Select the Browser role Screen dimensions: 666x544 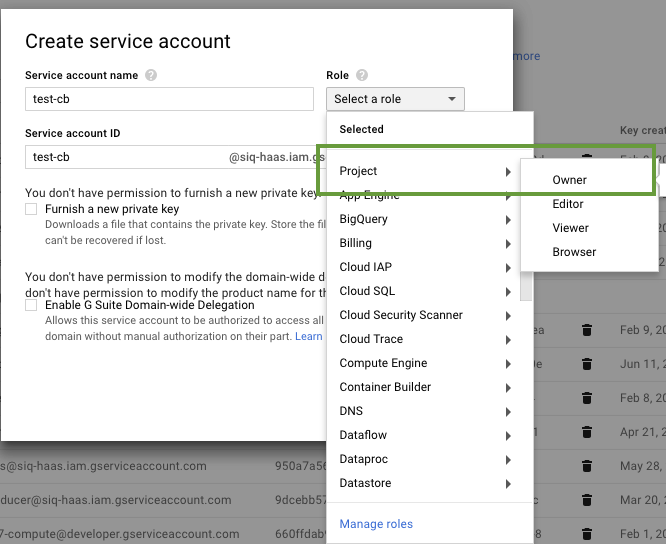tap(574, 252)
